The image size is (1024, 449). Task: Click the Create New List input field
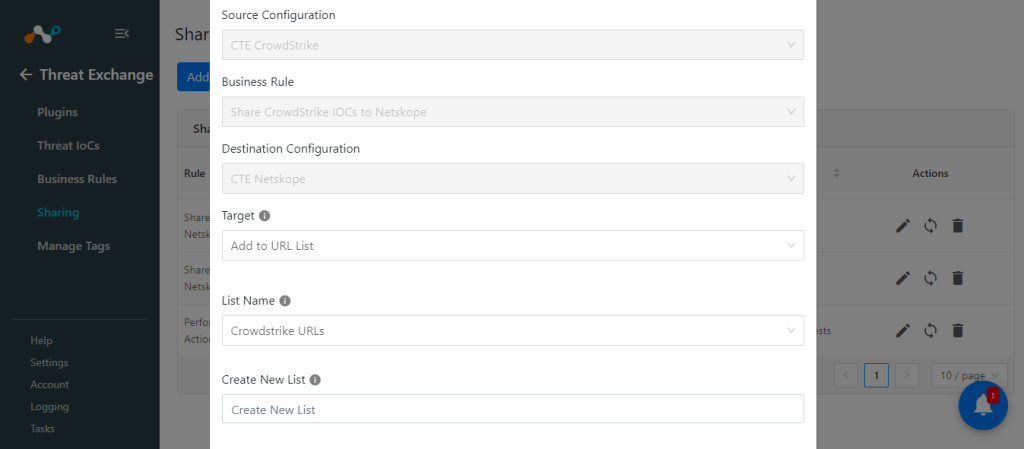click(x=513, y=409)
